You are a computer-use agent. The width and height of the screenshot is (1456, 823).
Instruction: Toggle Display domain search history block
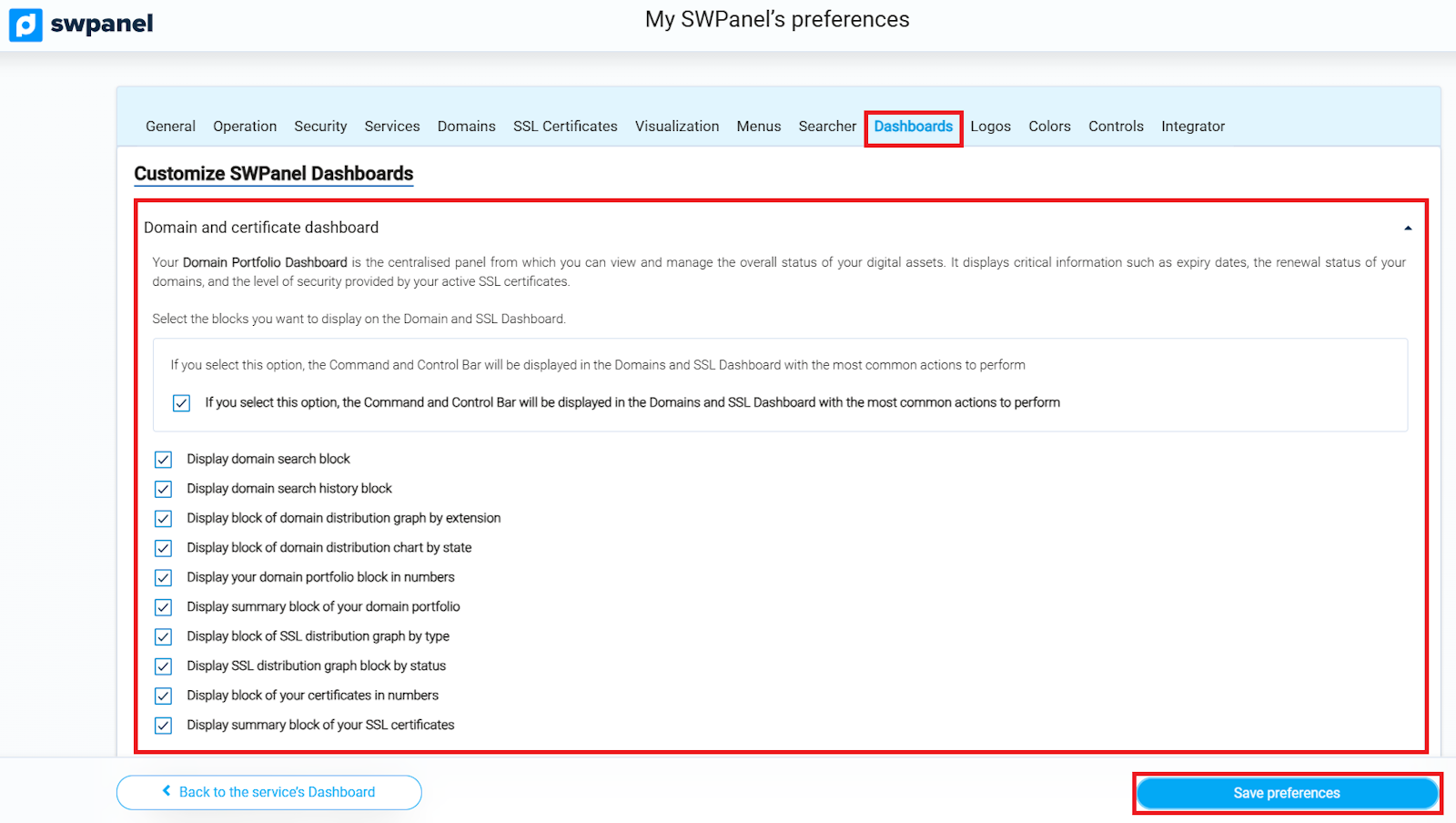164,489
